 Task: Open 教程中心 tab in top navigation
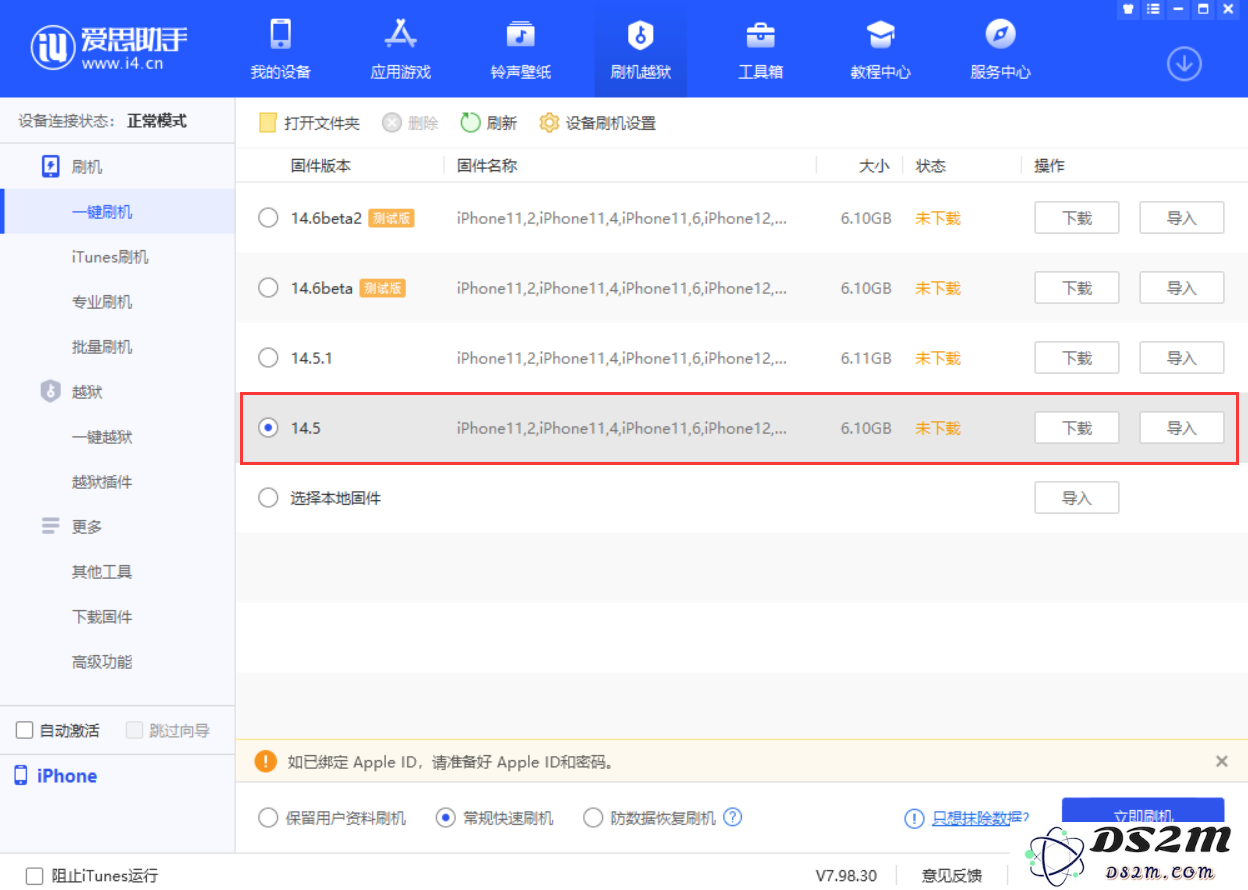click(880, 50)
